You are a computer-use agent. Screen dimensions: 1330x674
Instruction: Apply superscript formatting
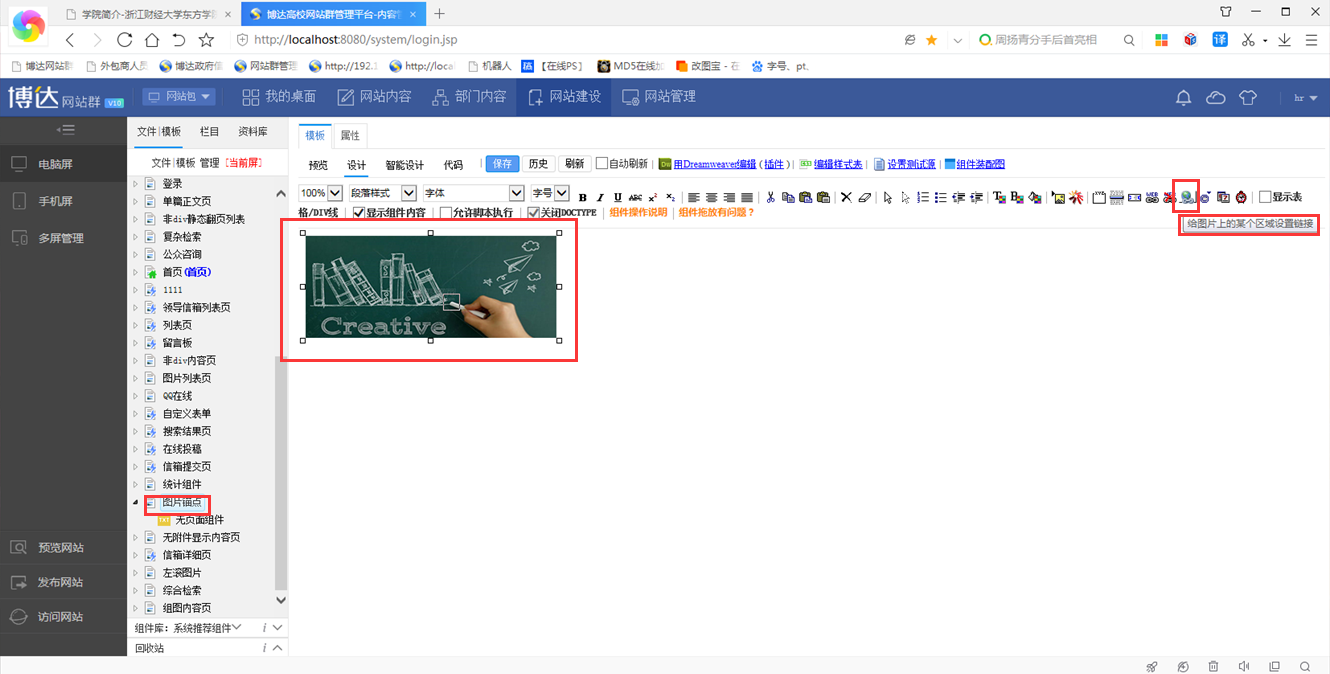652,197
